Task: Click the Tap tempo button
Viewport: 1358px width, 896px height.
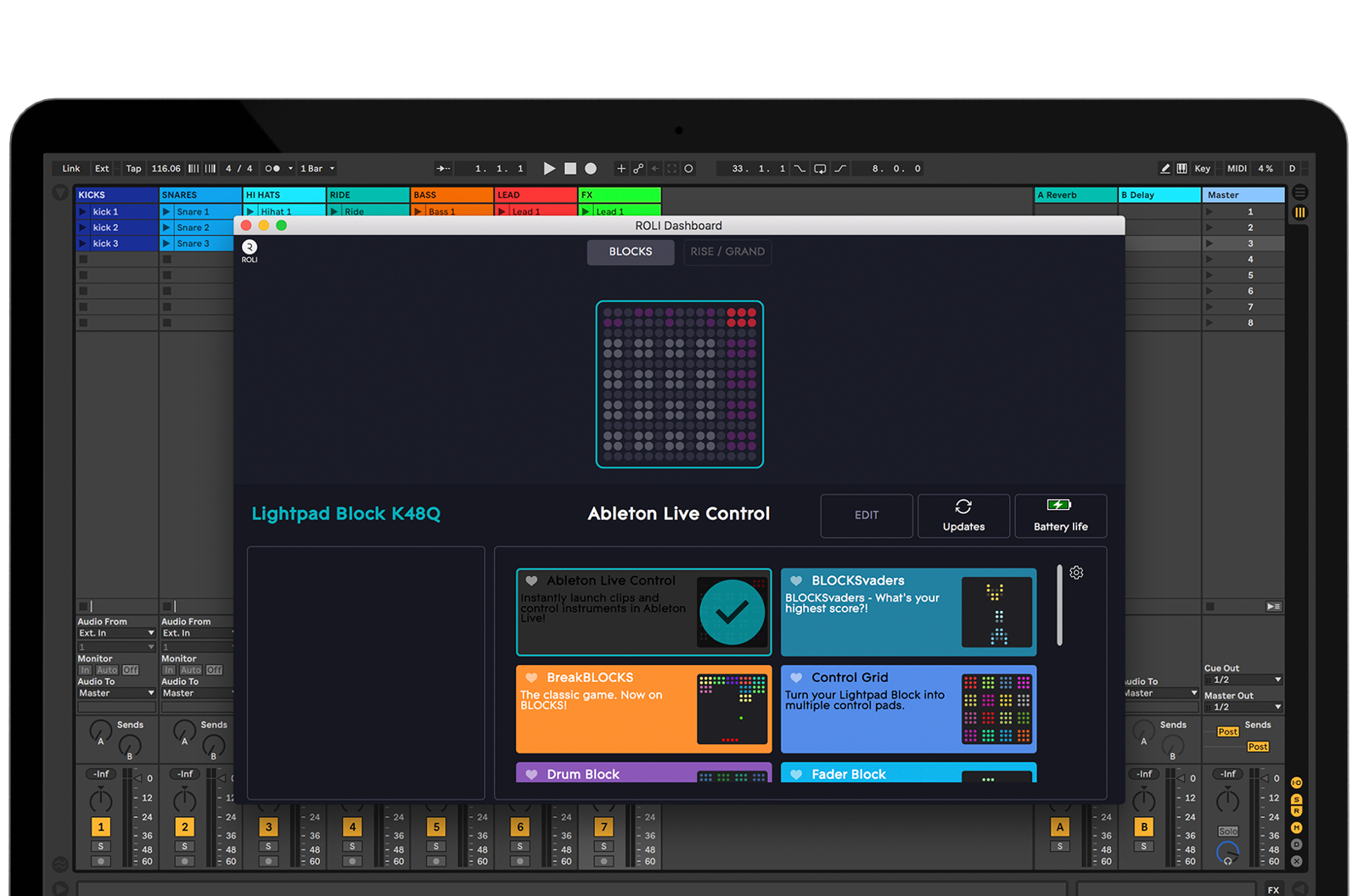Action: pyautogui.click(x=133, y=169)
